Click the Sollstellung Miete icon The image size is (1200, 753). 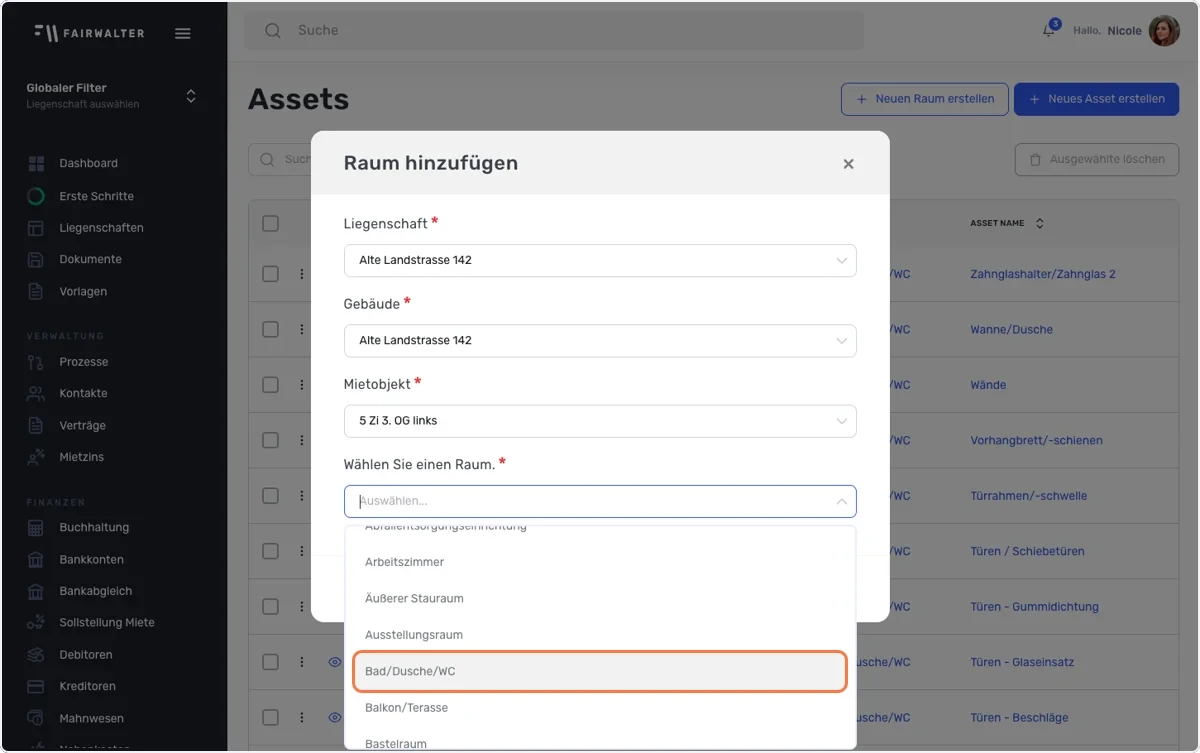[x=36, y=623]
